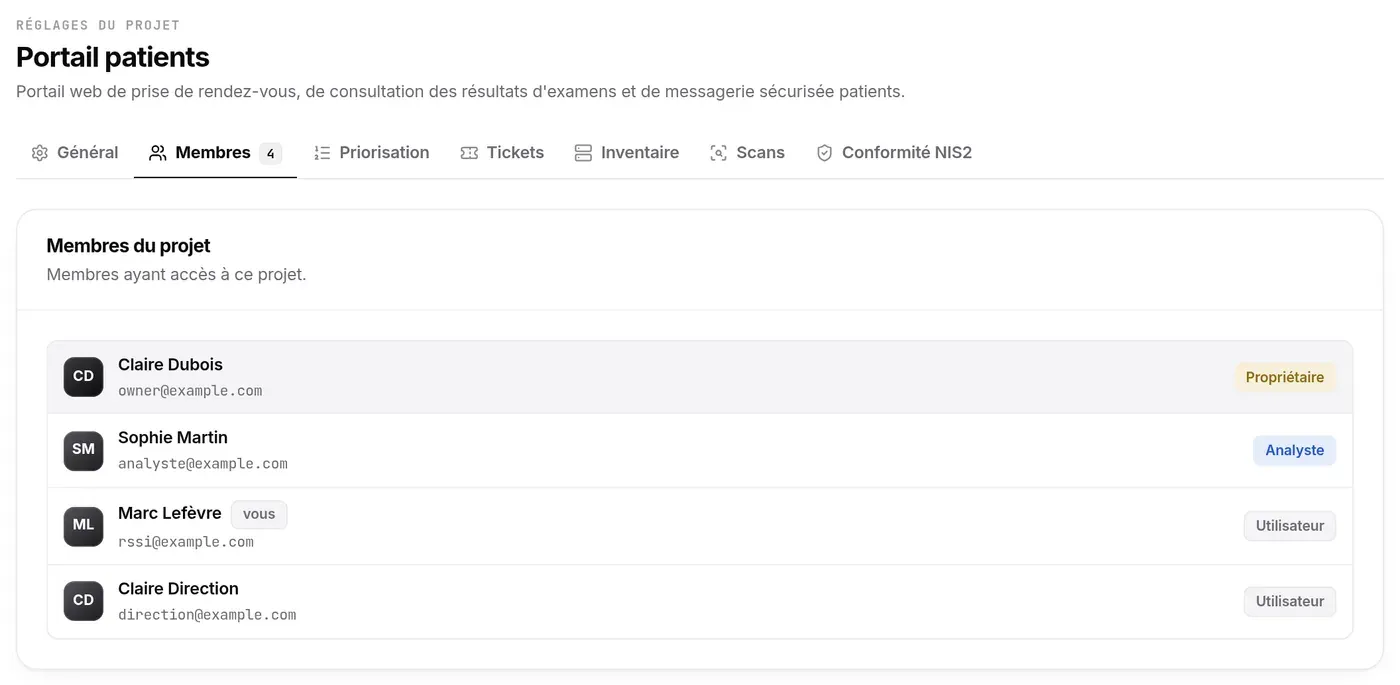
Task: Select the name Claire Direction
Action: coord(178,588)
